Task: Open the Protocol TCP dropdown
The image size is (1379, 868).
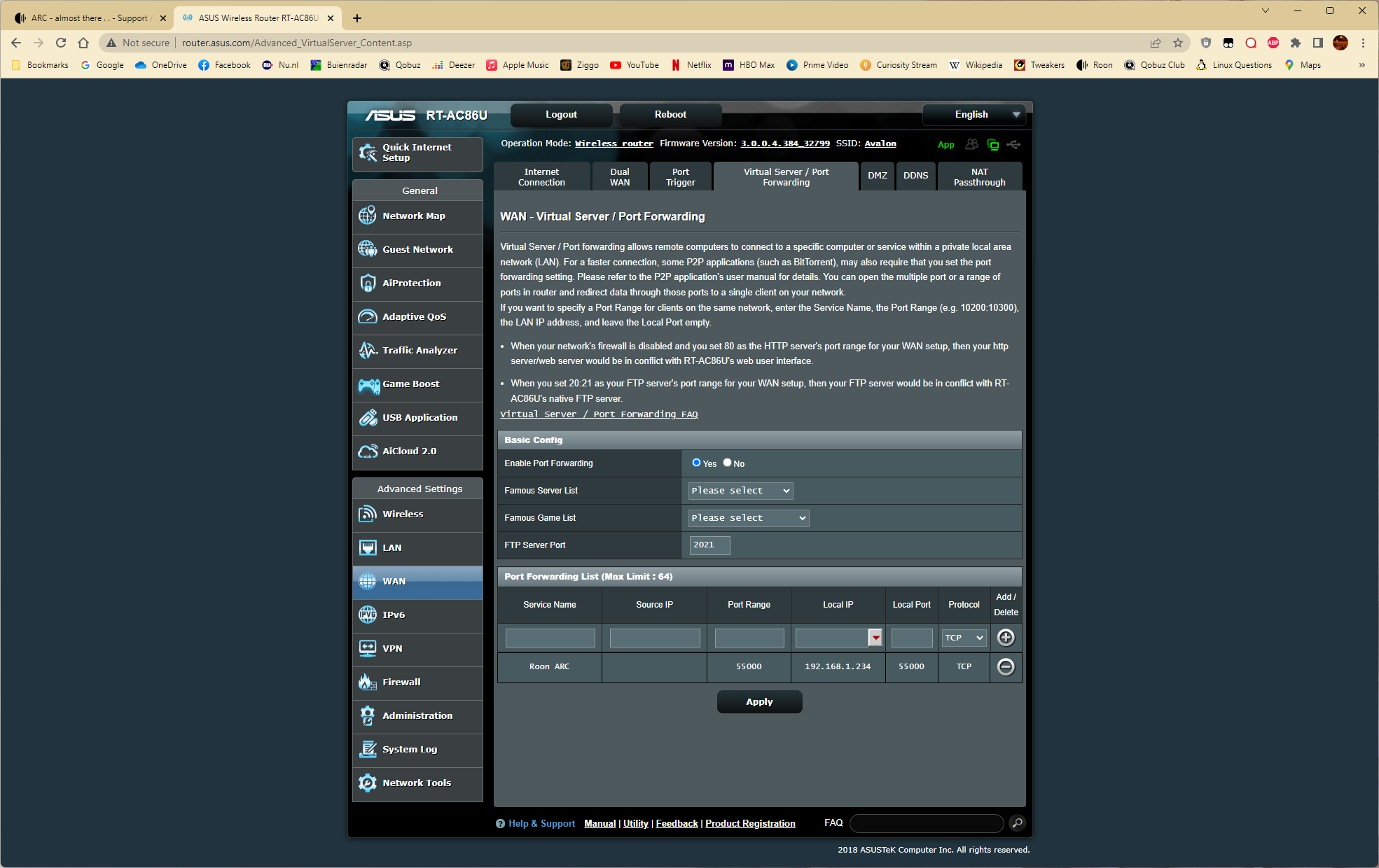Action: coord(964,638)
